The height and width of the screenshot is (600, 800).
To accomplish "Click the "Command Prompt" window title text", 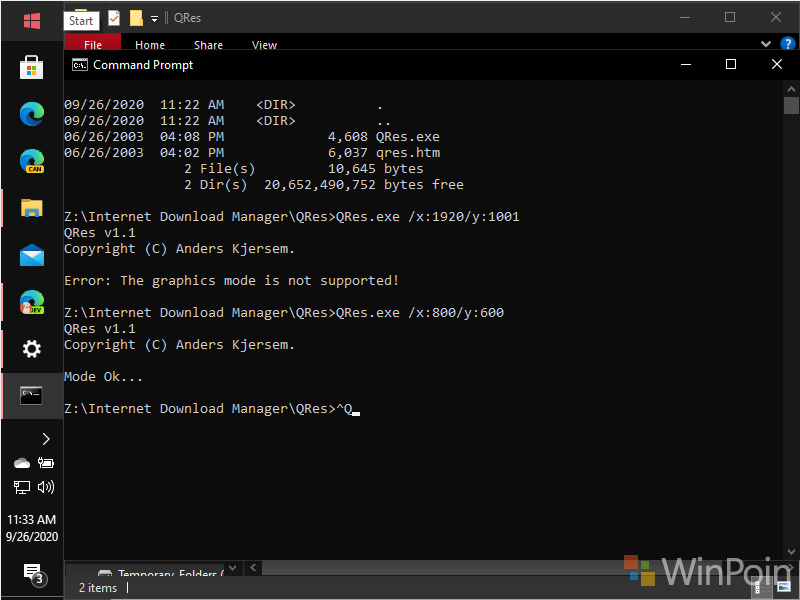I will click(143, 65).
